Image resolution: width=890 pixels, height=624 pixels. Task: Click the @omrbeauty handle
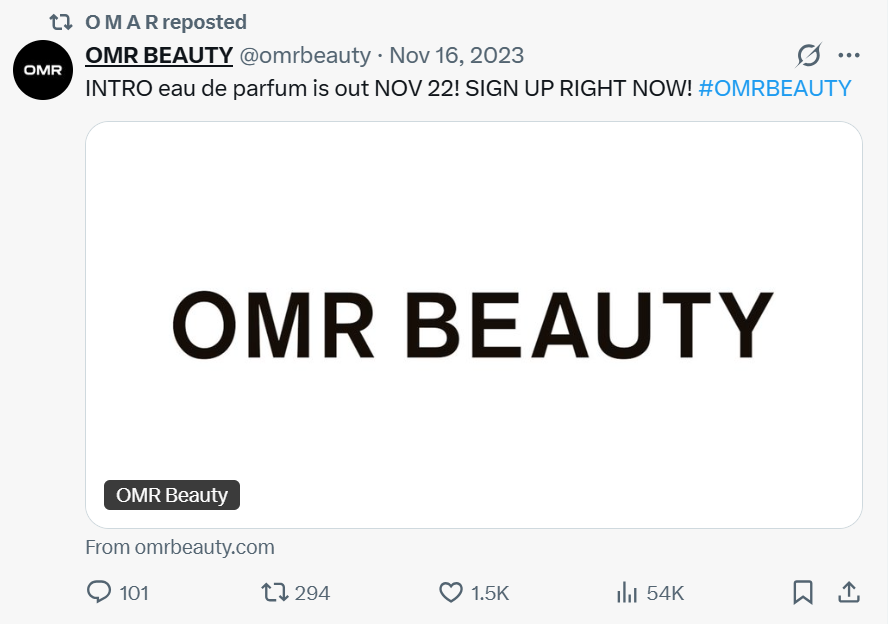click(x=305, y=55)
